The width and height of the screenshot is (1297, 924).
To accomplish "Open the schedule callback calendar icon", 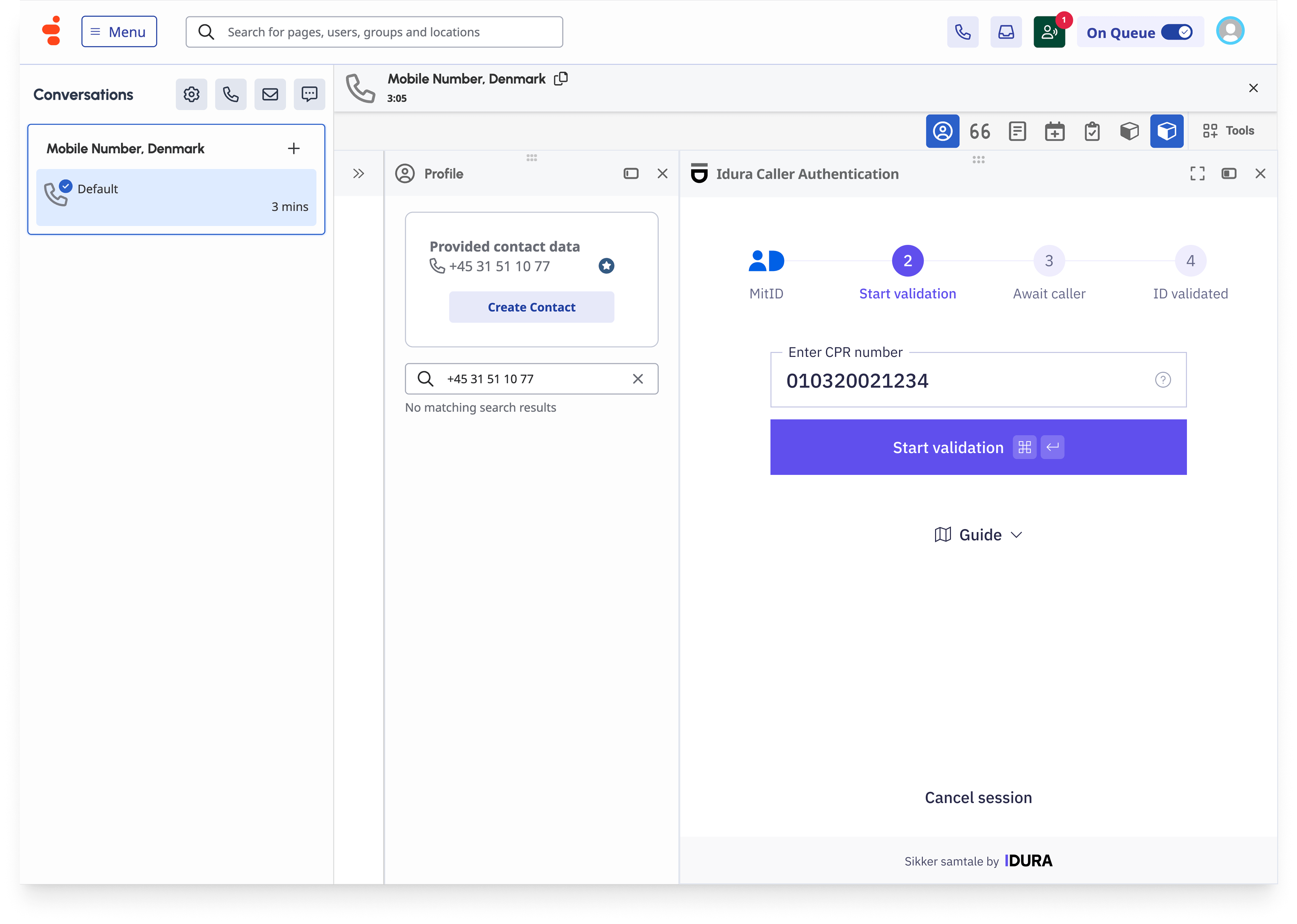I will coord(1055,132).
